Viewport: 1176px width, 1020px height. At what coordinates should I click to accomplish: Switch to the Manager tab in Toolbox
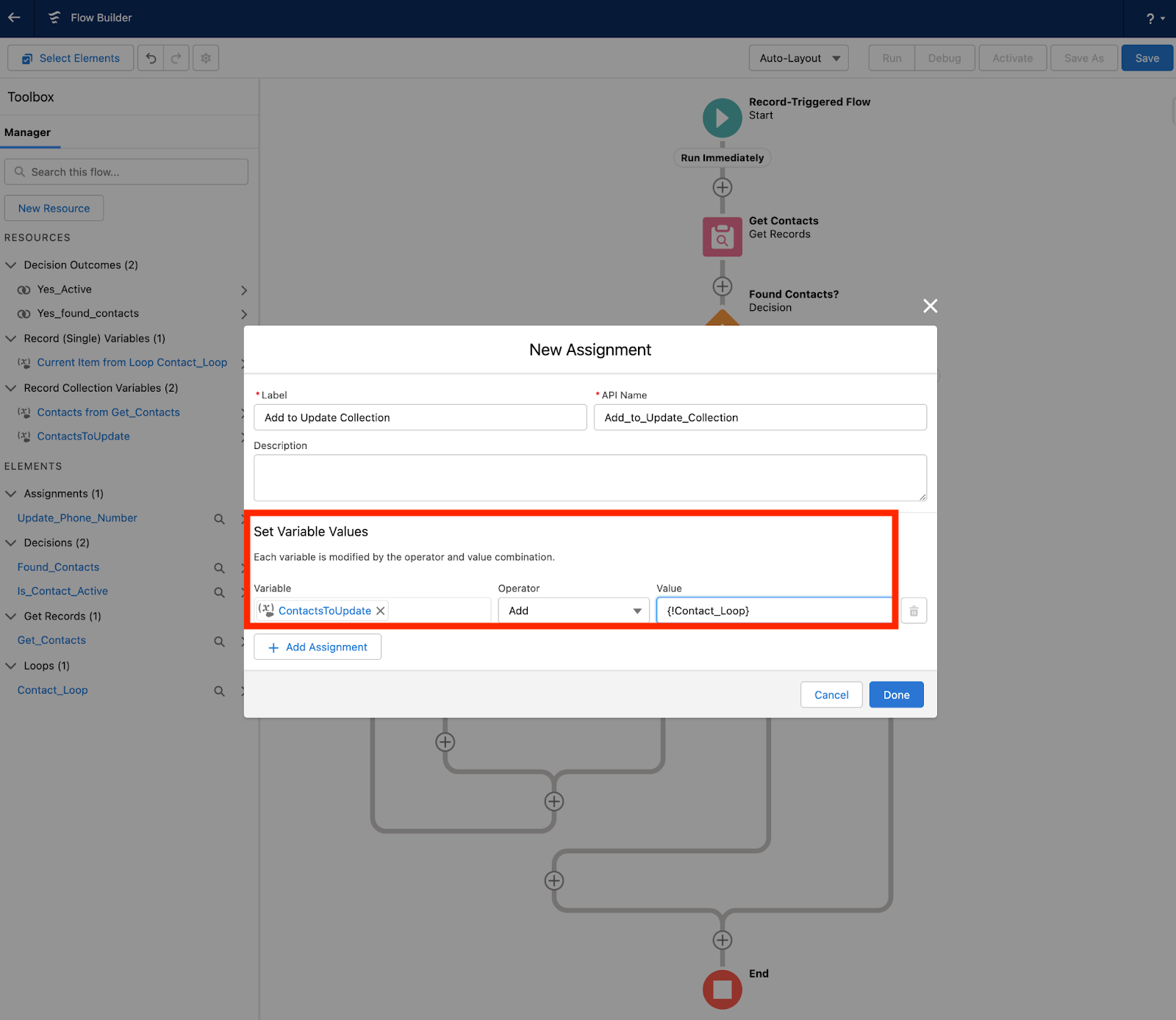click(28, 132)
